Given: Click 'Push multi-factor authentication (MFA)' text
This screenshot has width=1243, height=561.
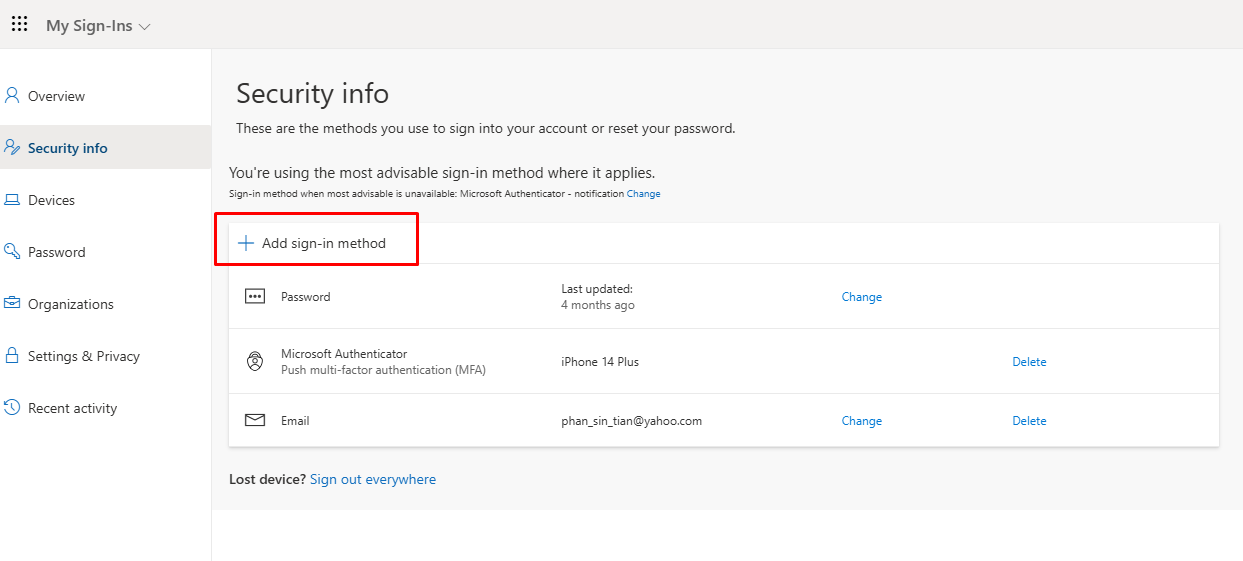Looking at the screenshot, I should pyautogui.click(x=383, y=370).
